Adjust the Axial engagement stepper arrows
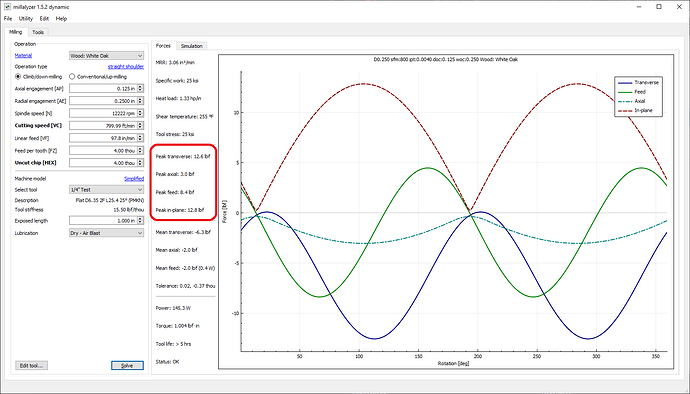The width and height of the screenshot is (690, 394). tap(140, 88)
